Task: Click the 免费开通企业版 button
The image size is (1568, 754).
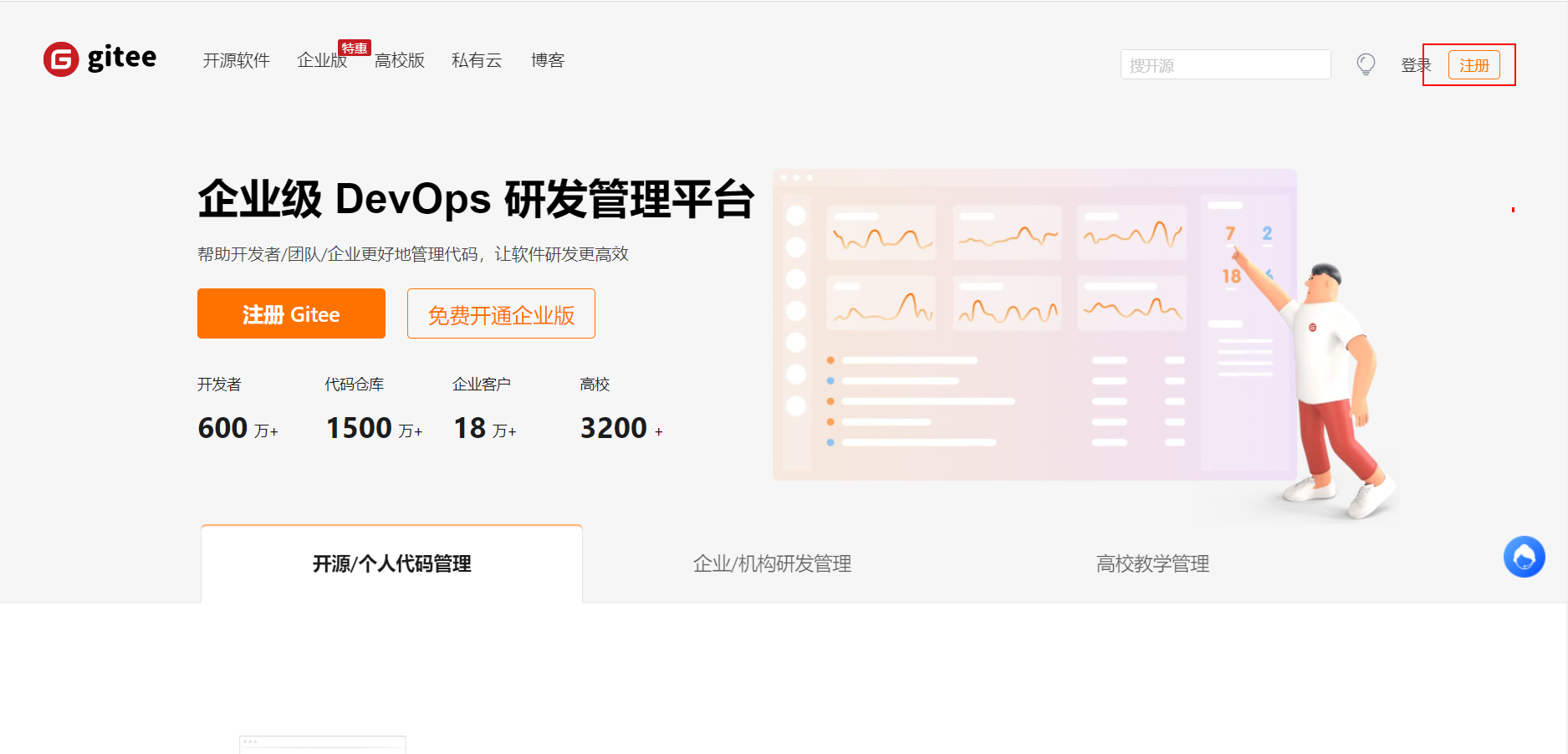Action: (x=501, y=313)
